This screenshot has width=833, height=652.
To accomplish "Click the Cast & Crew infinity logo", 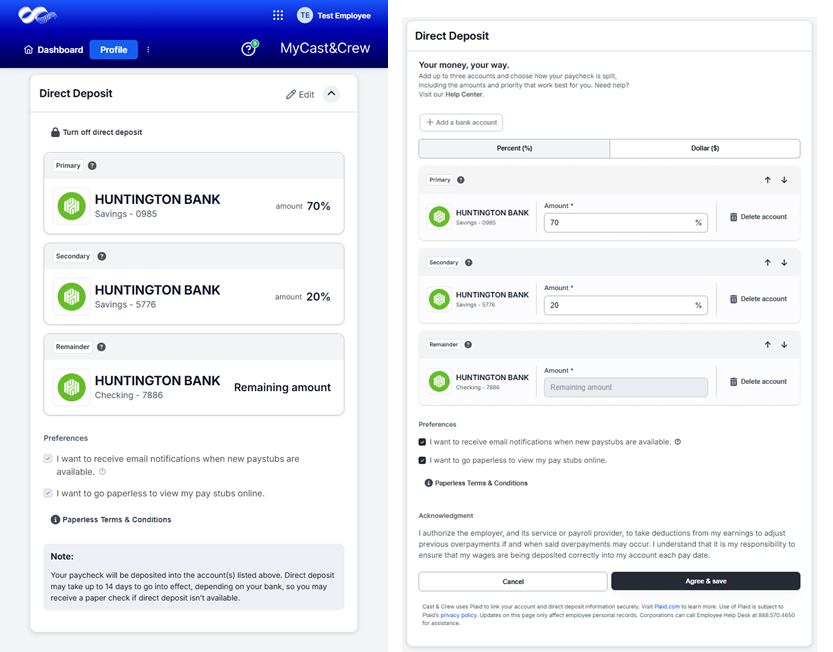I will [37, 15].
